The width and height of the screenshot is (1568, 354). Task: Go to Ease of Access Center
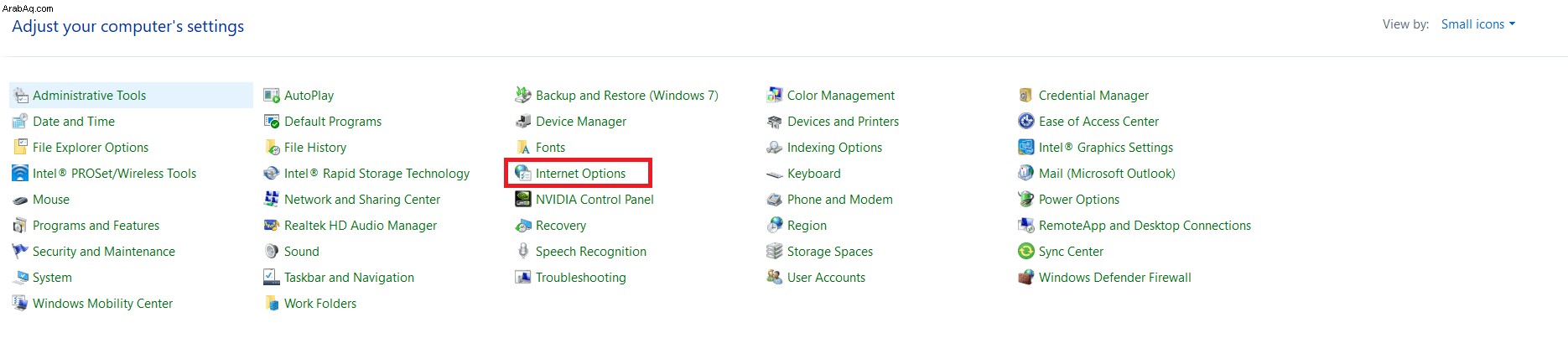click(x=1098, y=122)
